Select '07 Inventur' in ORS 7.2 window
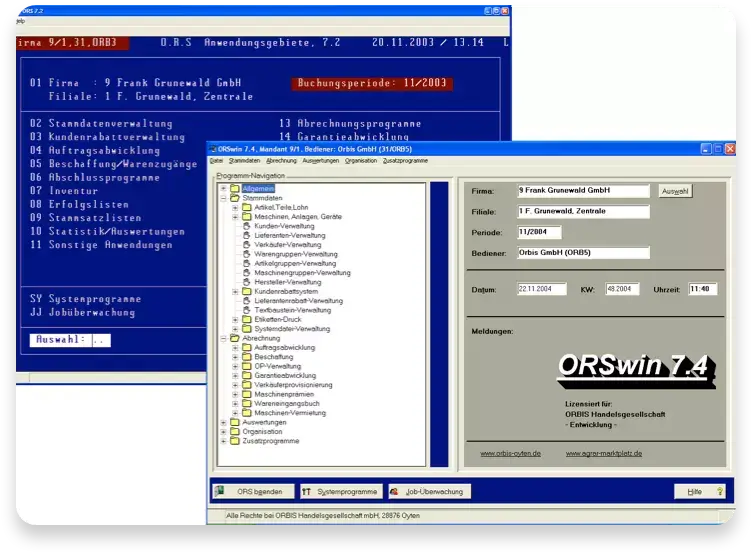The image size is (752, 554). coord(64,191)
